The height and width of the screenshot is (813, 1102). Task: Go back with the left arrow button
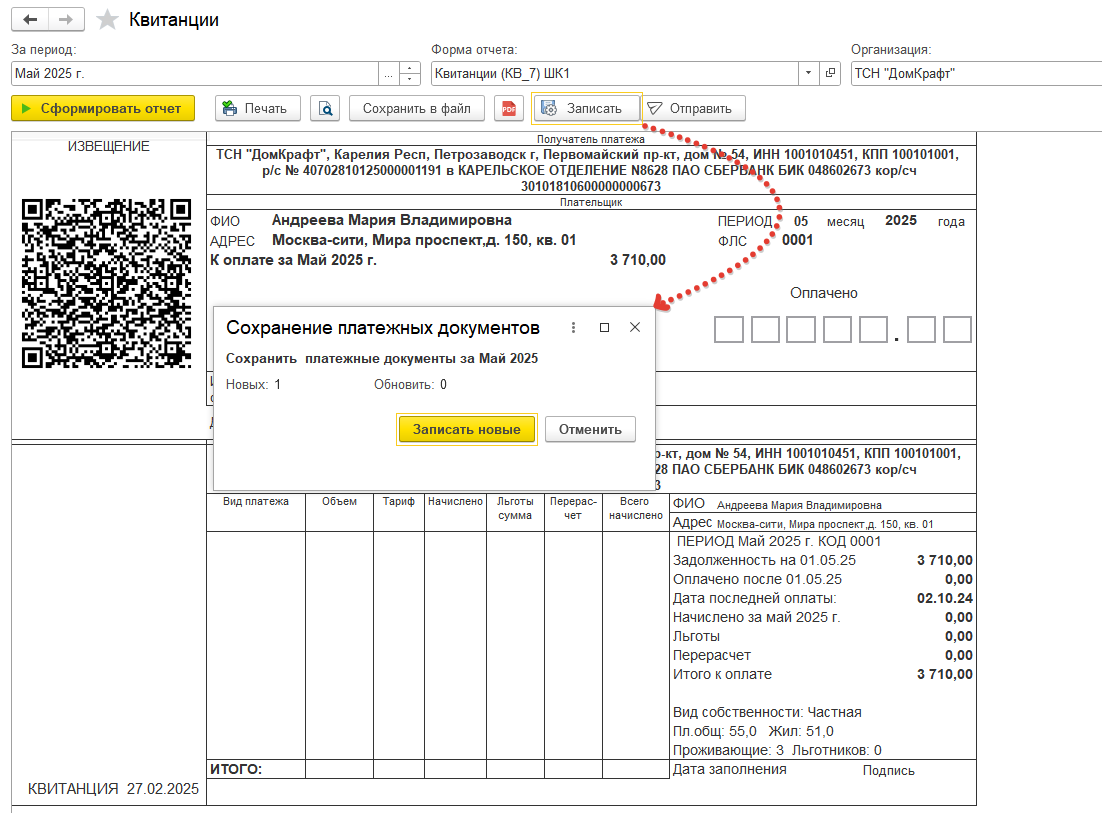click(30, 20)
